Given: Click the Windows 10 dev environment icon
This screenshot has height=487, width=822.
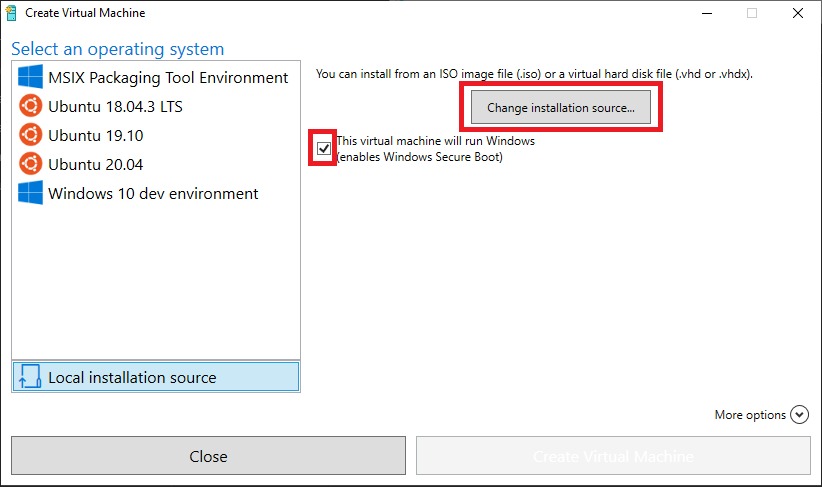Looking at the screenshot, I should coord(31,194).
